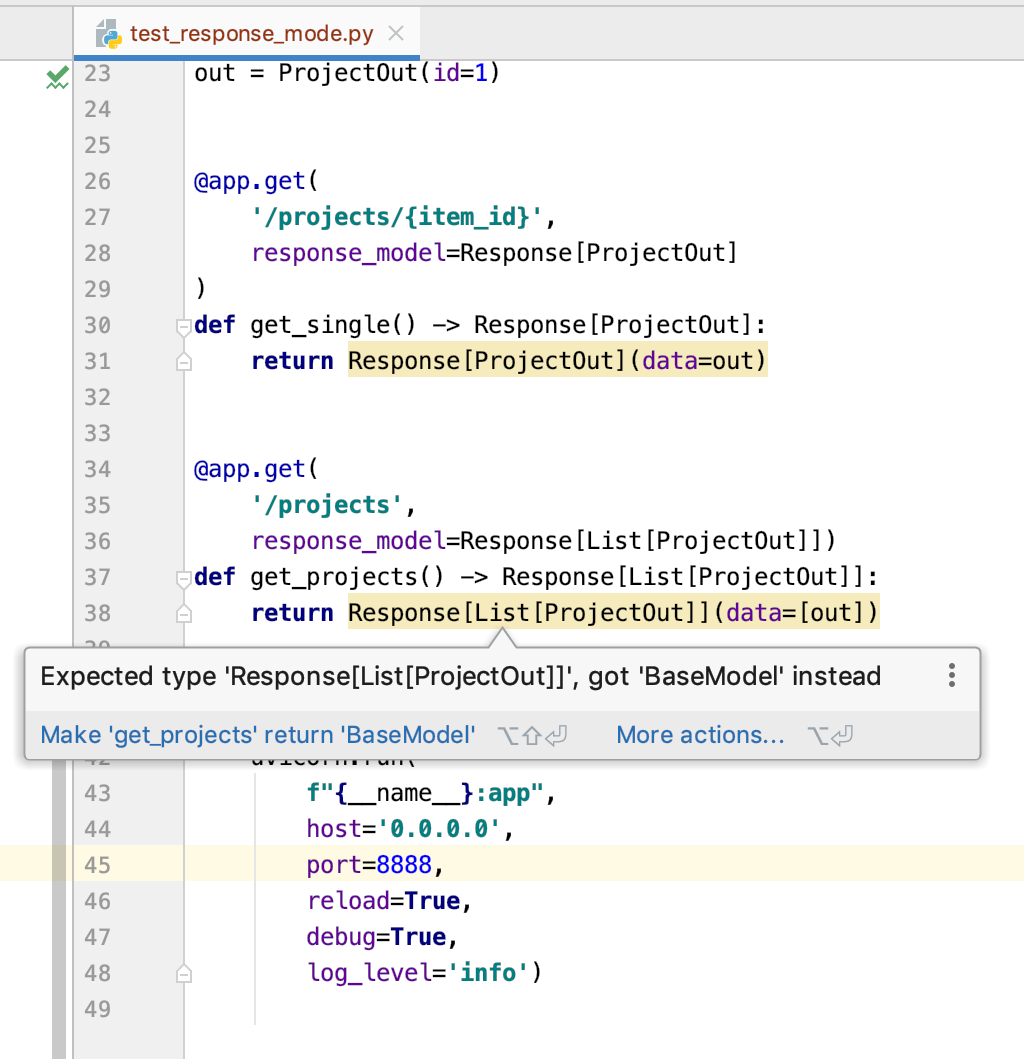Open the More actions... link in the tooltip

click(700, 735)
